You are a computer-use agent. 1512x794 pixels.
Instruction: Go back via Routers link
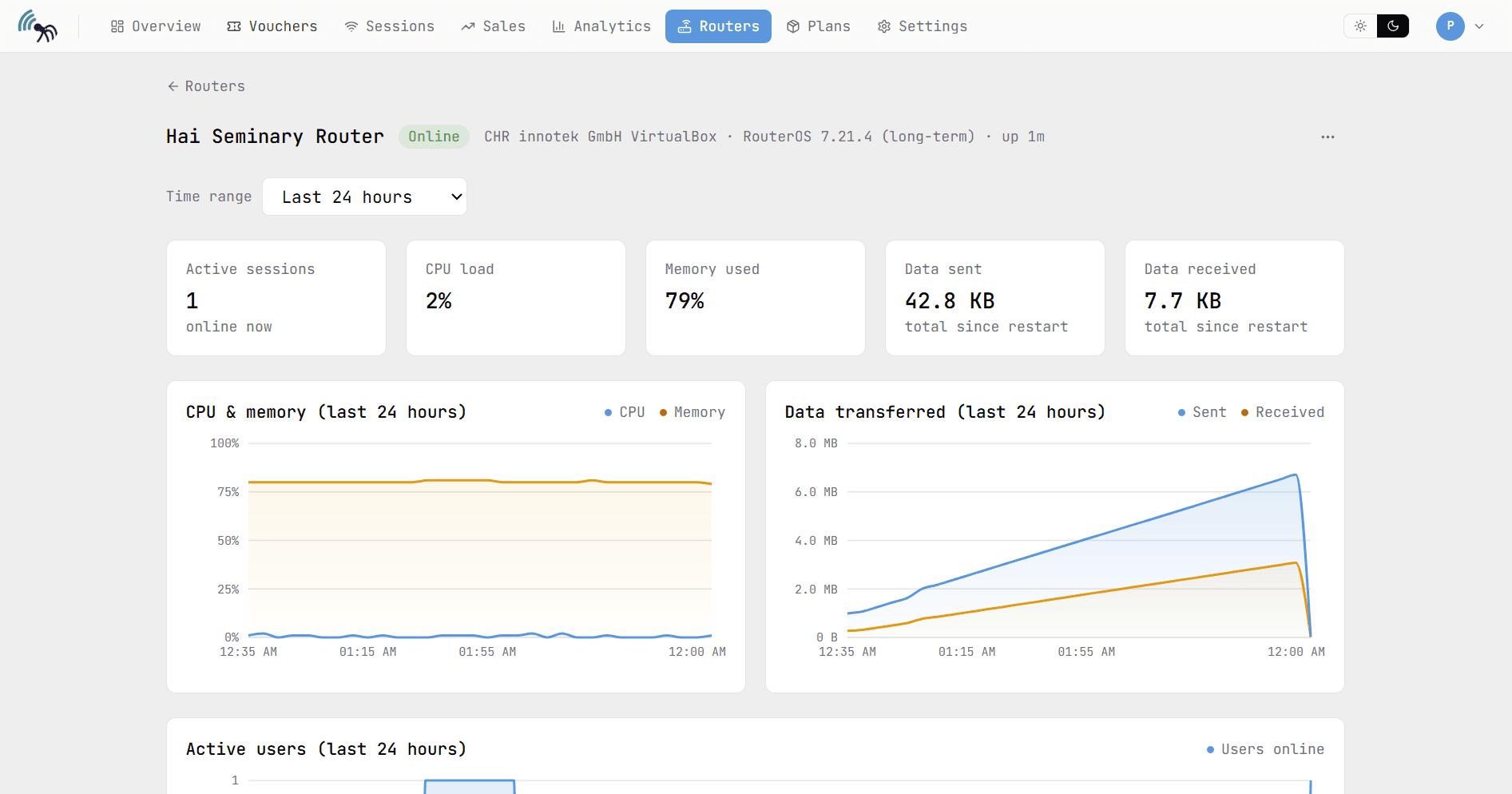(206, 86)
